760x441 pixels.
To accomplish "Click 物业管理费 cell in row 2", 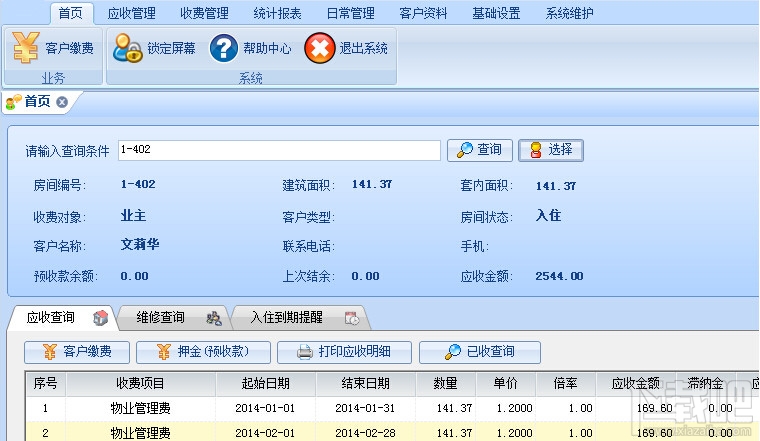I will pyautogui.click(x=141, y=433).
